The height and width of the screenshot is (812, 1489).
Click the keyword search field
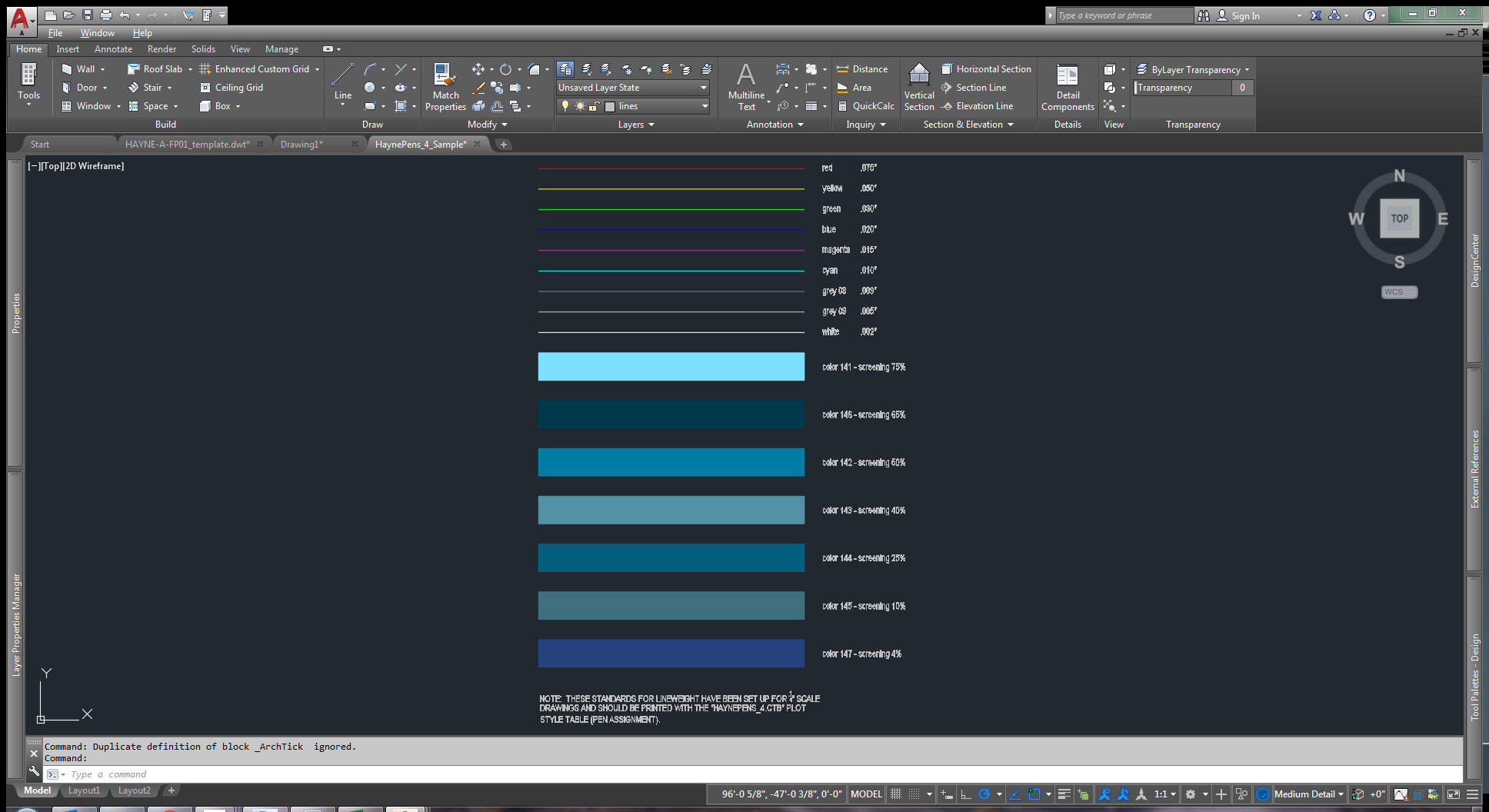tap(1124, 15)
